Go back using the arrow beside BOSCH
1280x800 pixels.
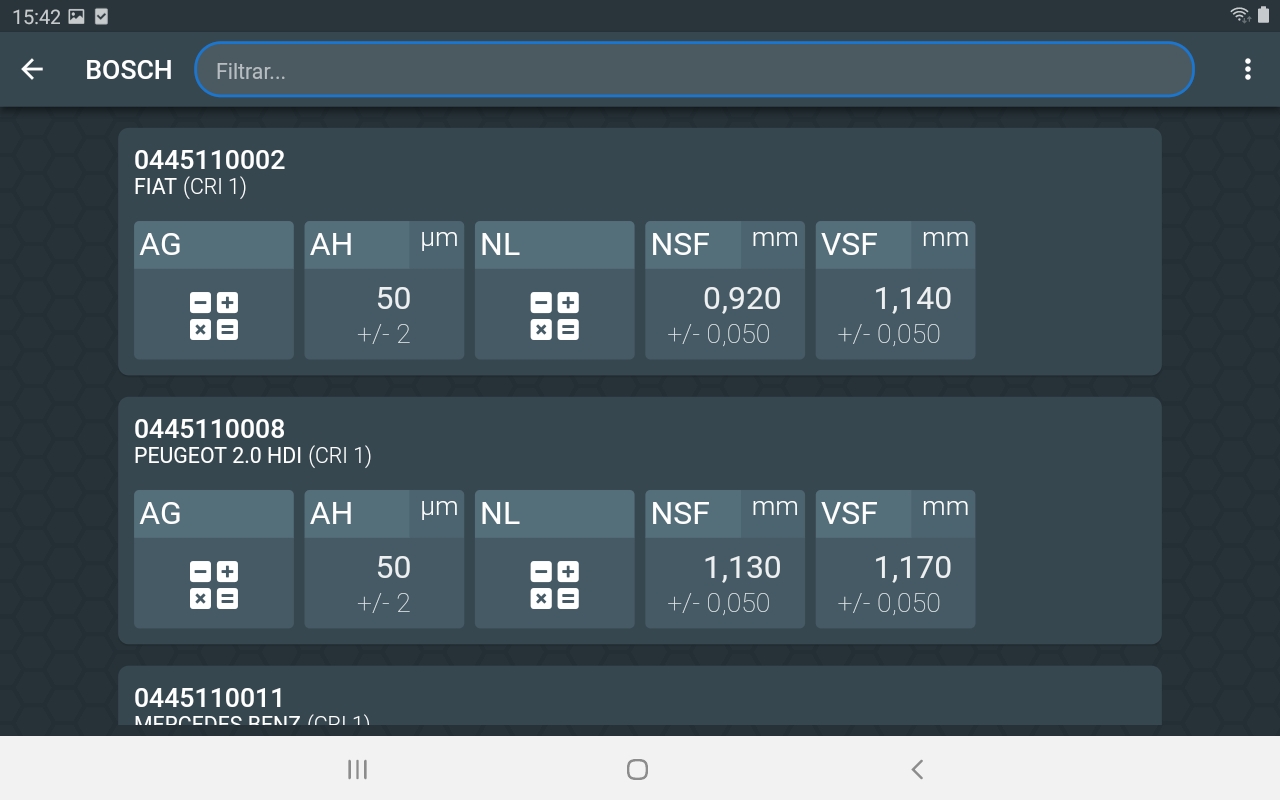click(x=32, y=69)
